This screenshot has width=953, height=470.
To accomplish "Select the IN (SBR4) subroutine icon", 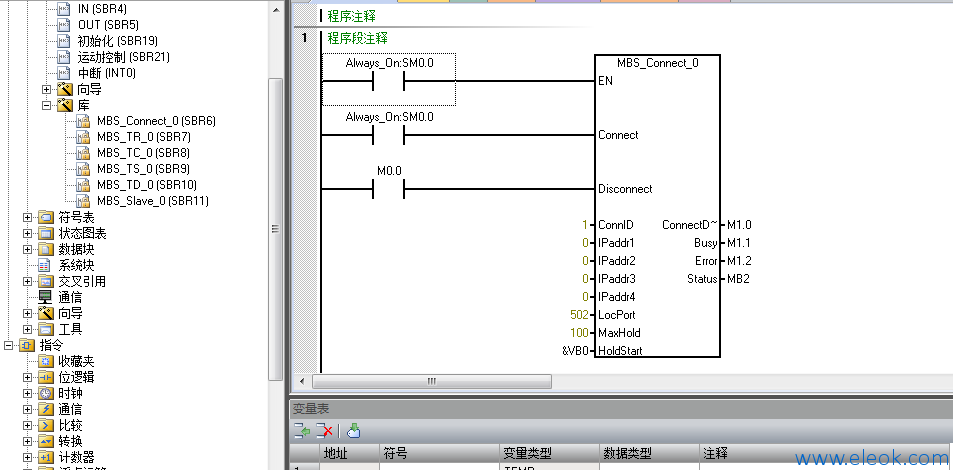I will click(64, 9).
